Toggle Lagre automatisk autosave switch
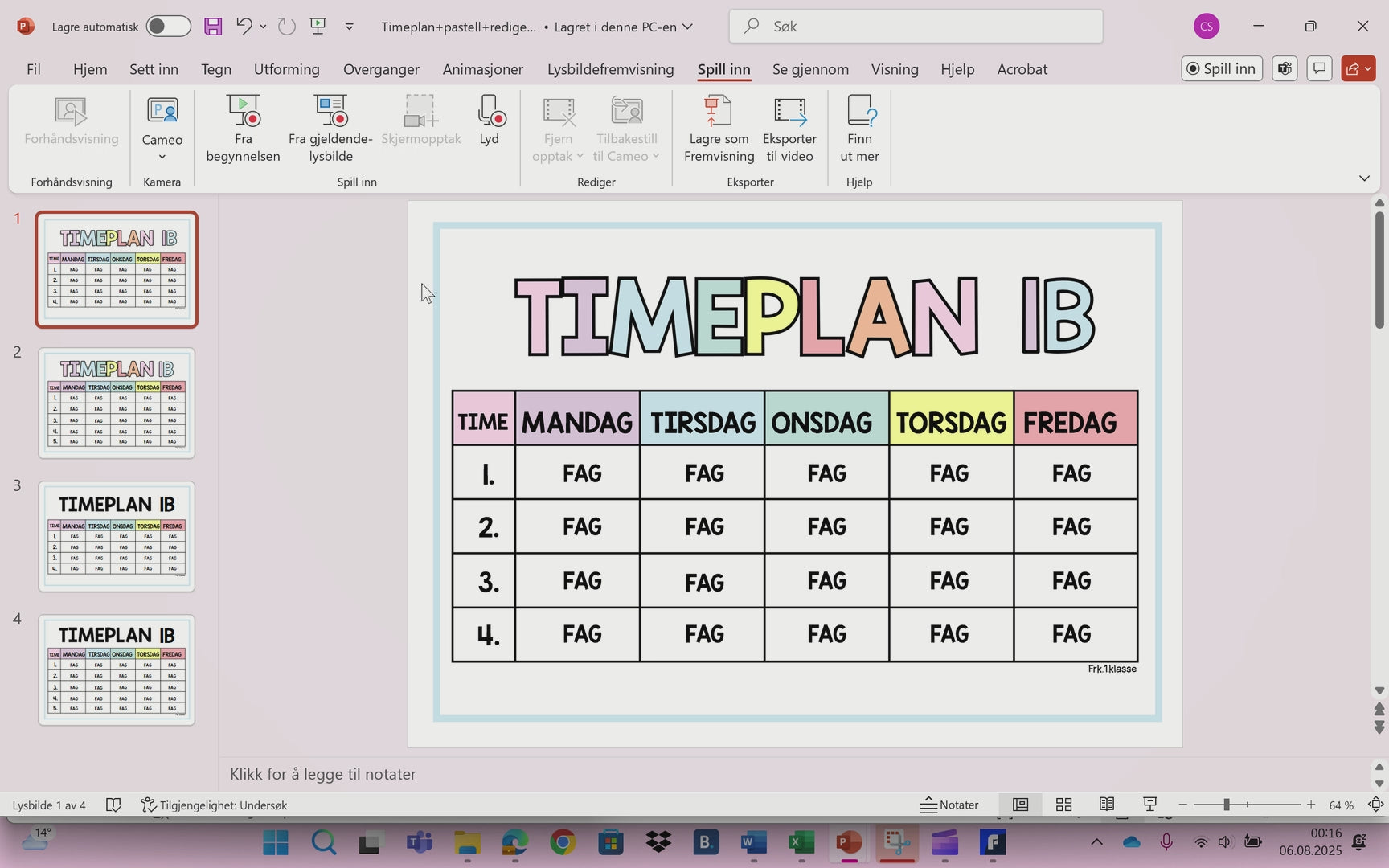1389x868 pixels. coord(168,27)
